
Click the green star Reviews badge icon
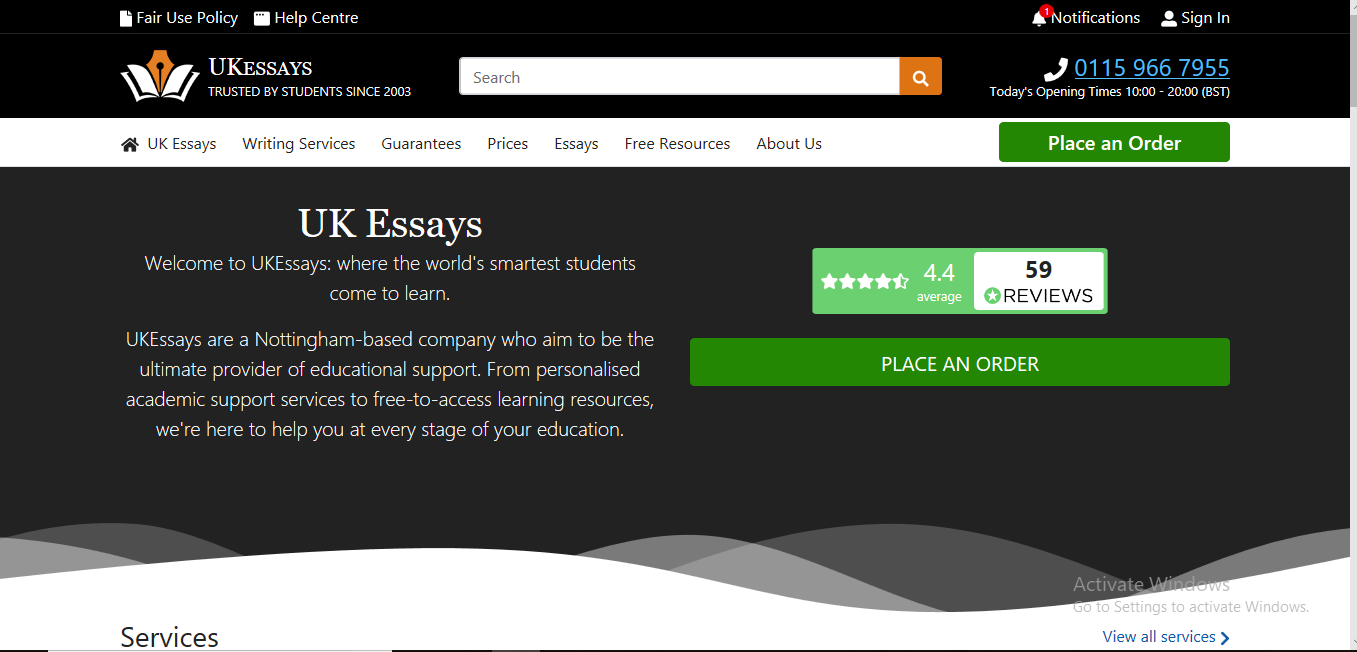[992, 296]
